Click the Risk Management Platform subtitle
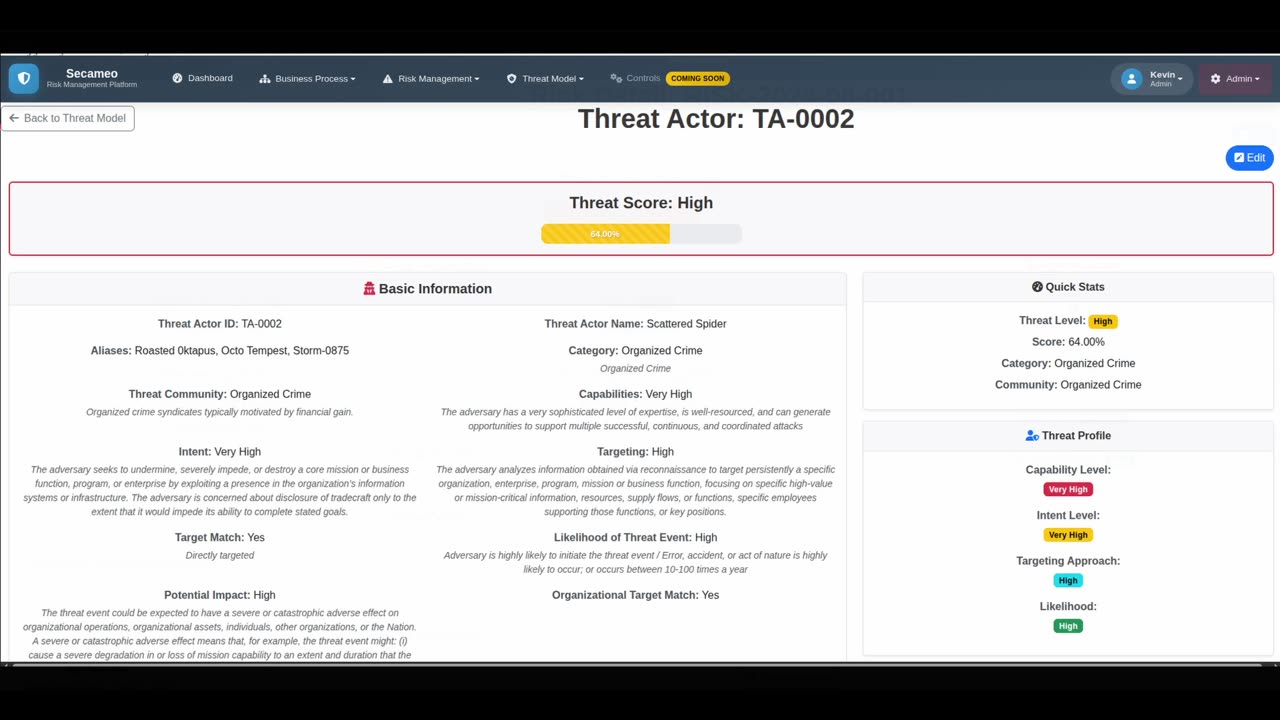Screen dimensions: 1280x720 click(92, 85)
